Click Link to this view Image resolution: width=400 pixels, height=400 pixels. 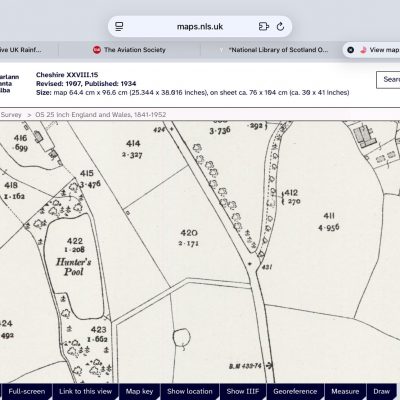click(x=85, y=392)
